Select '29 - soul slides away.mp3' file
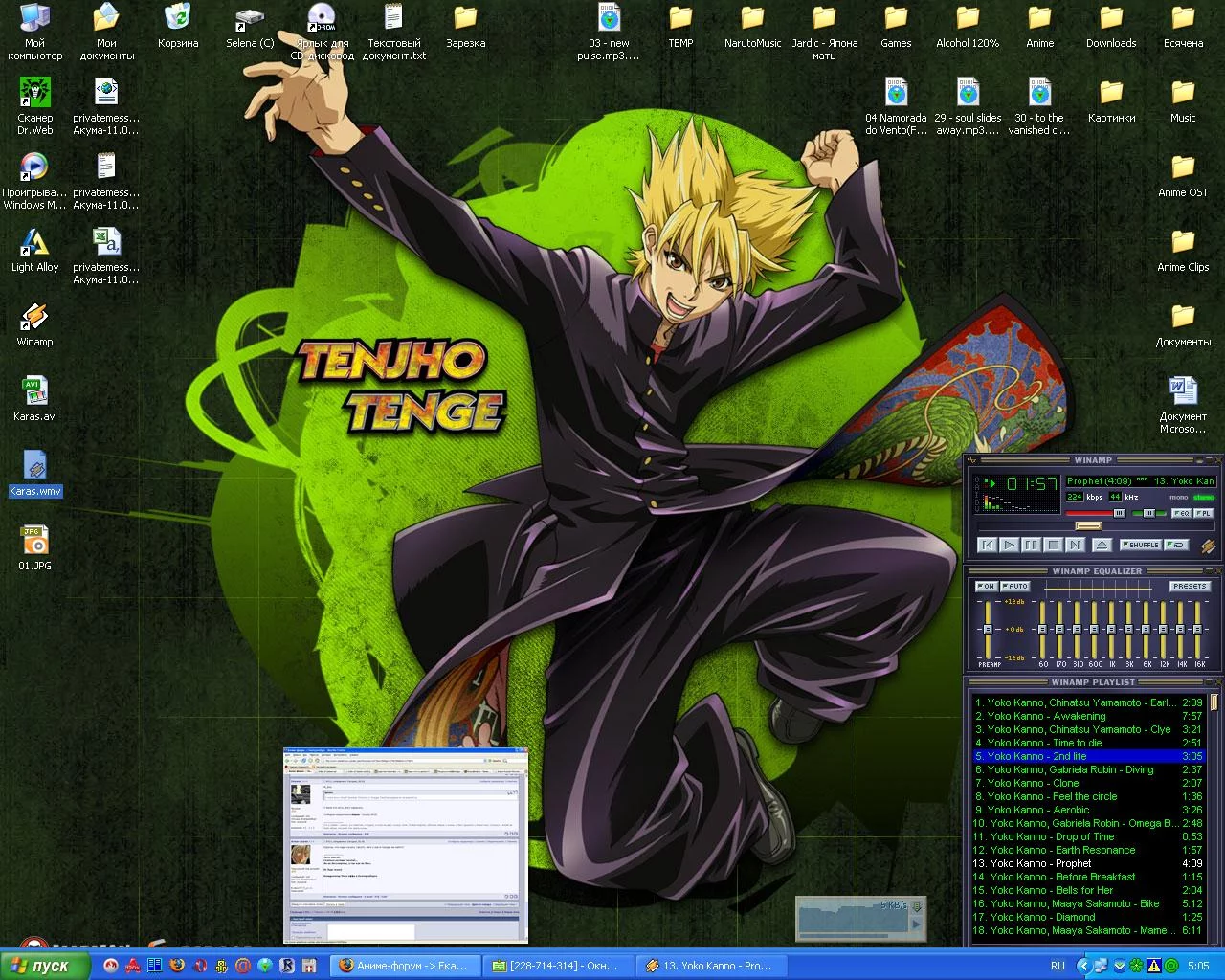 (968, 106)
